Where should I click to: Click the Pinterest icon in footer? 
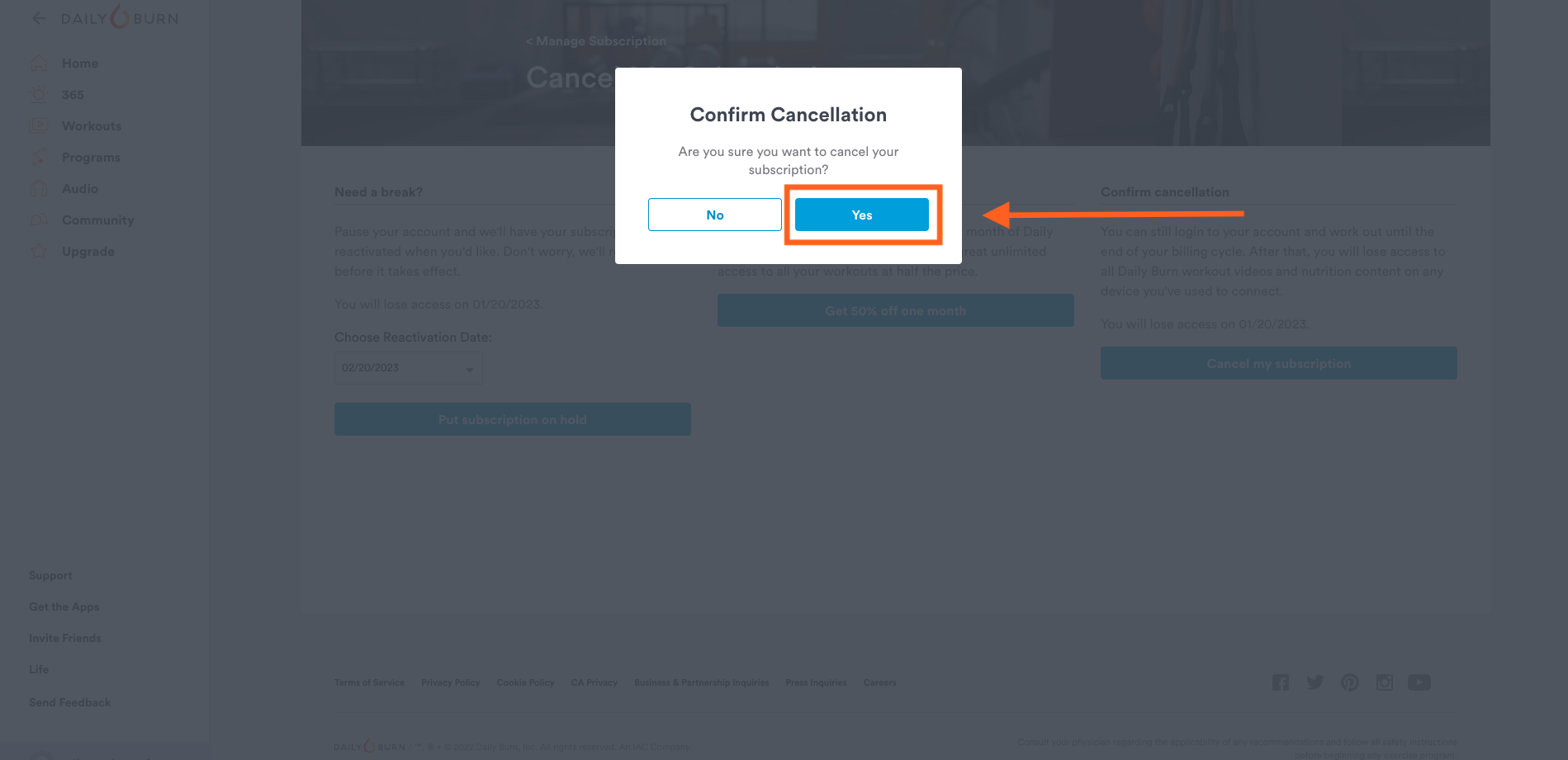(x=1350, y=682)
